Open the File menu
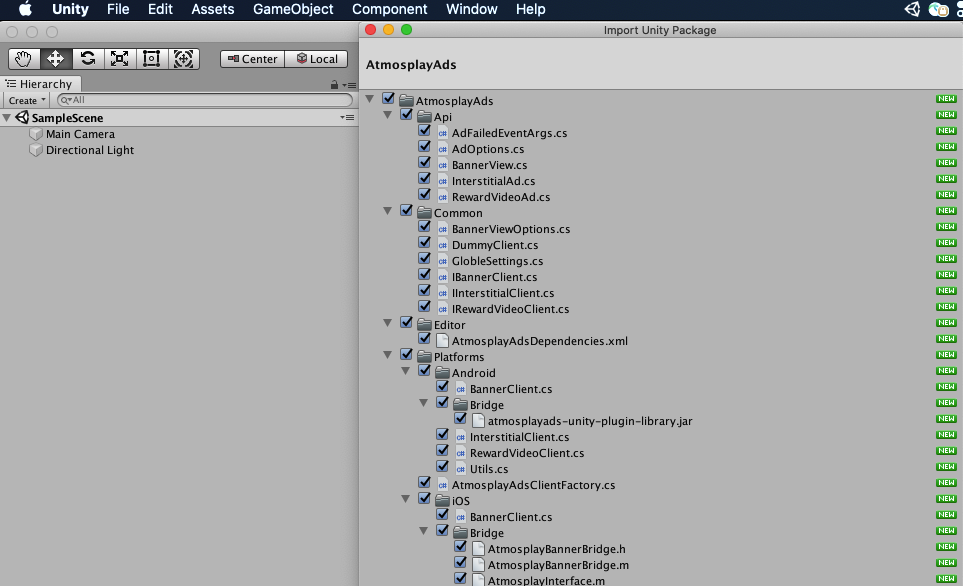This screenshot has height=586, width=963. click(x=118, y=9)
